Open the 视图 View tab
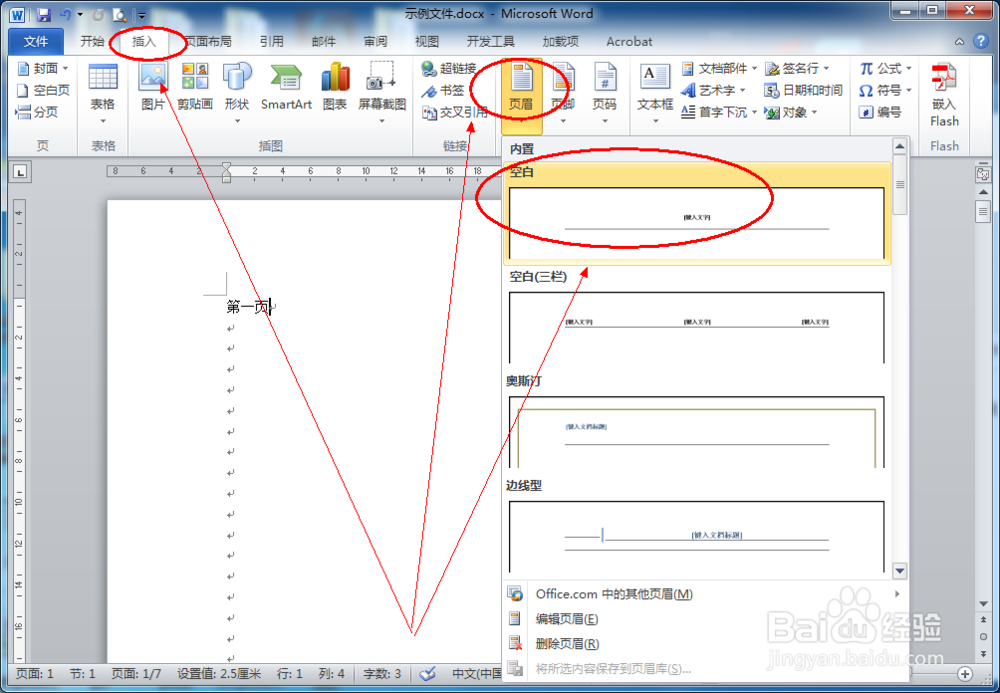 (x=427, y=41)
